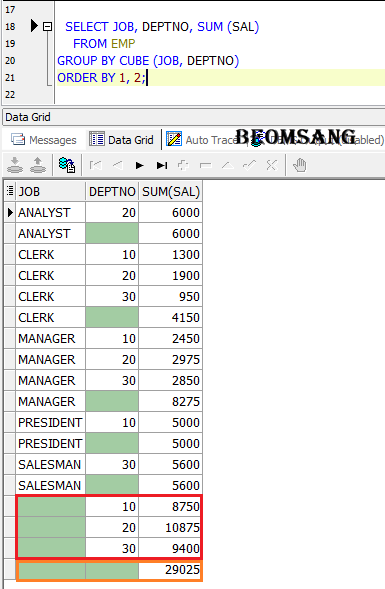Click the export dataset down-arrow icon
The image size is (385, 589).
[15, 165]
